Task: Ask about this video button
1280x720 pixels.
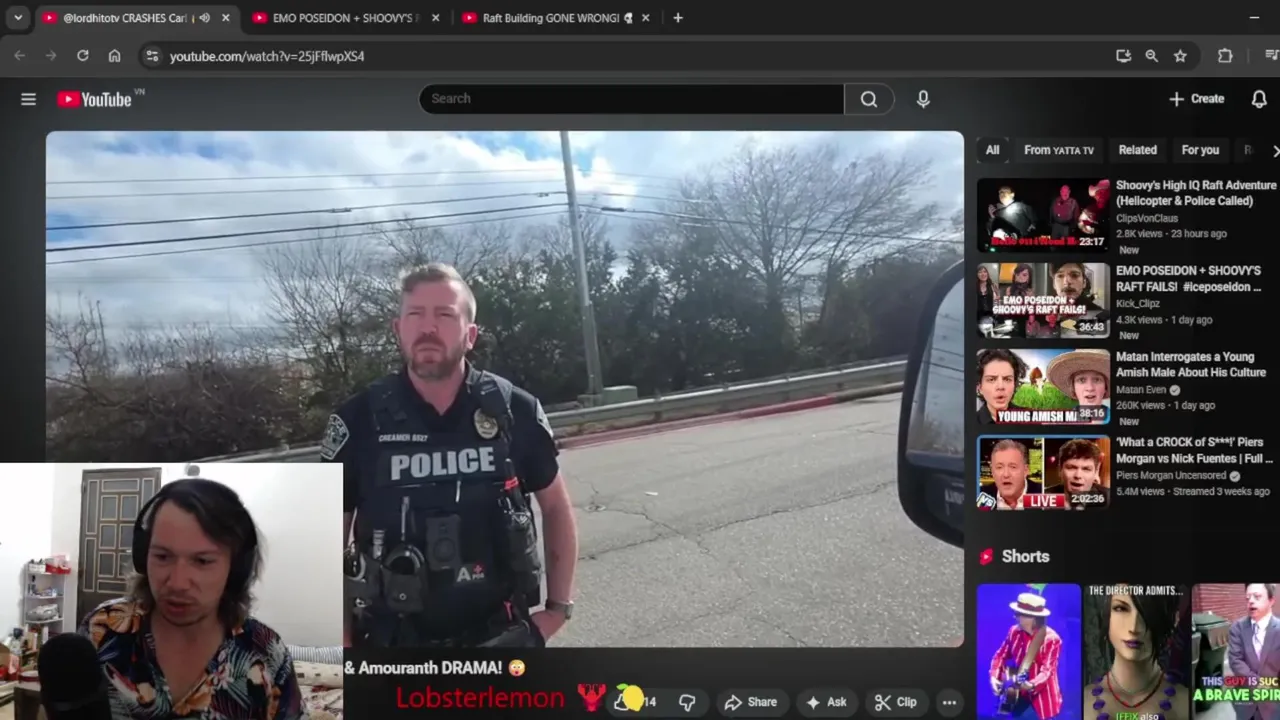Action: pos(827,702)
